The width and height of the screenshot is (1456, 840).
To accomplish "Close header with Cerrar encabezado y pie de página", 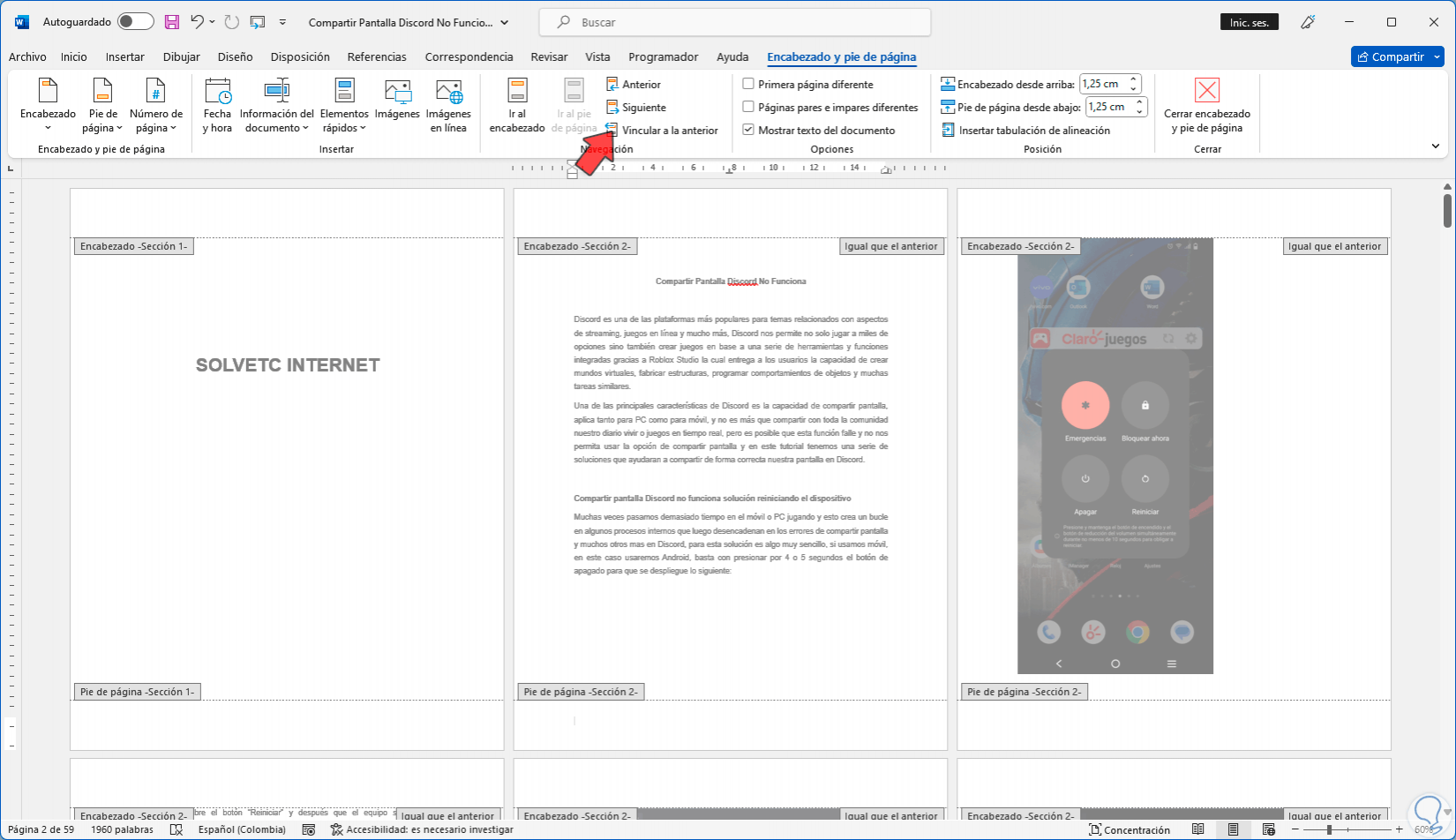I will [x=1207, y=106].
